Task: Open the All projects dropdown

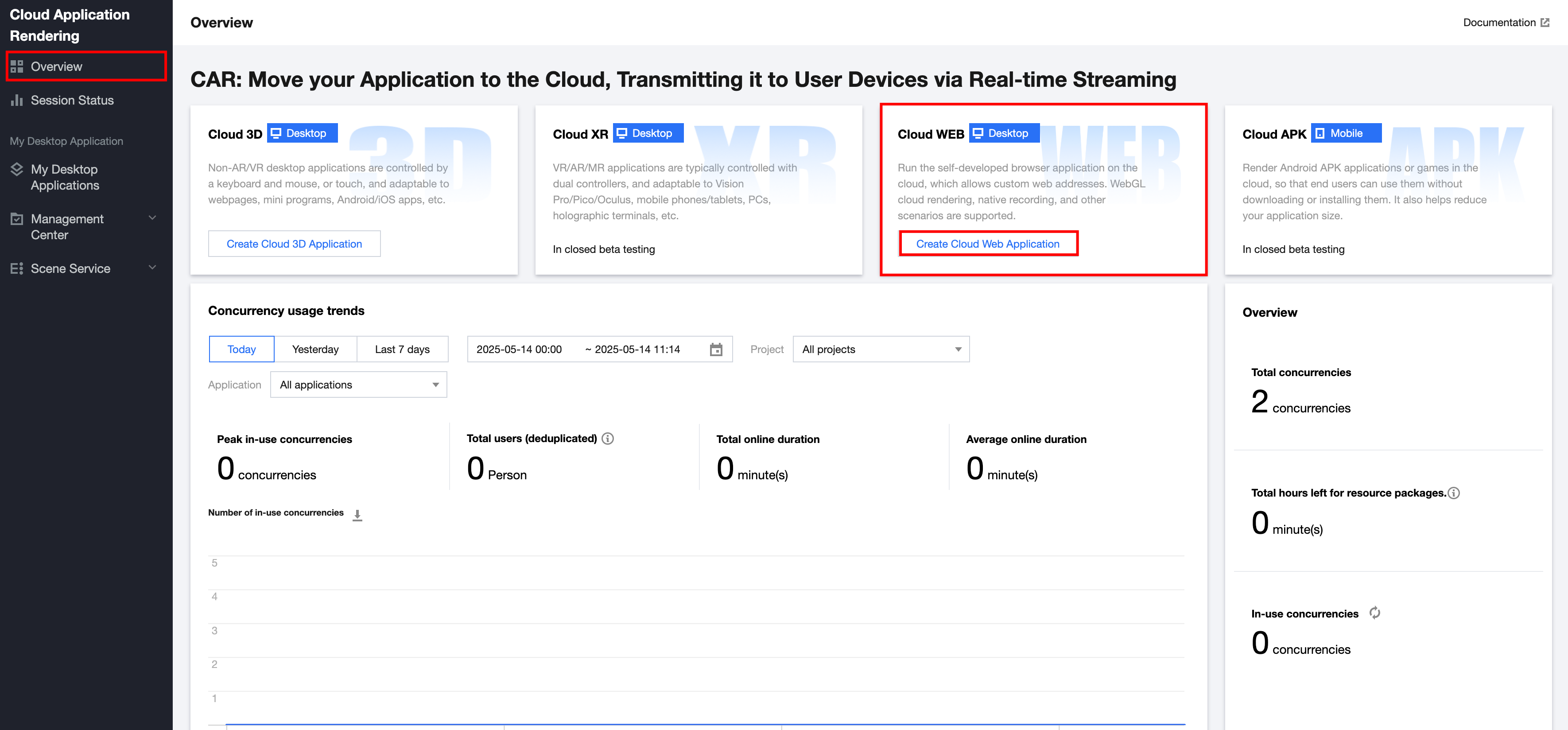Action: [880, 349]
